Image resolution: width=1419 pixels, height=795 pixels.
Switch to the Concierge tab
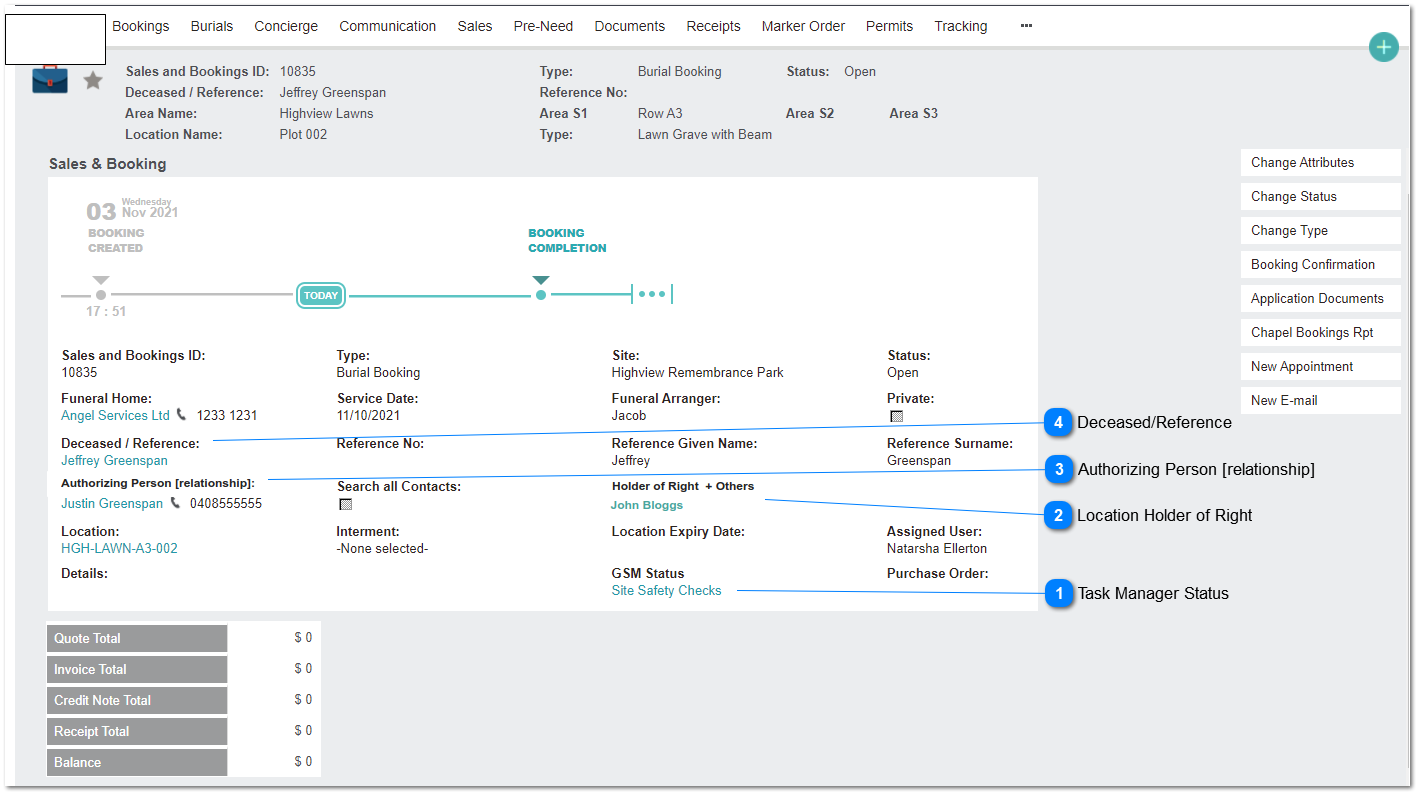[286, 26]
